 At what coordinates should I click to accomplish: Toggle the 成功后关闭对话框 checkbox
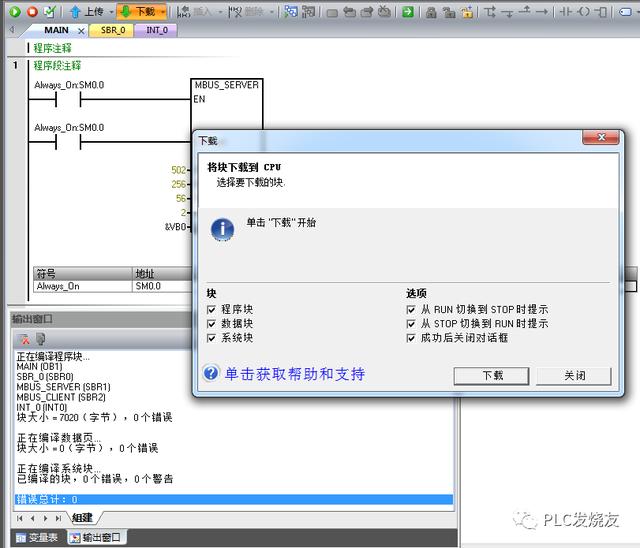[411, 338]
